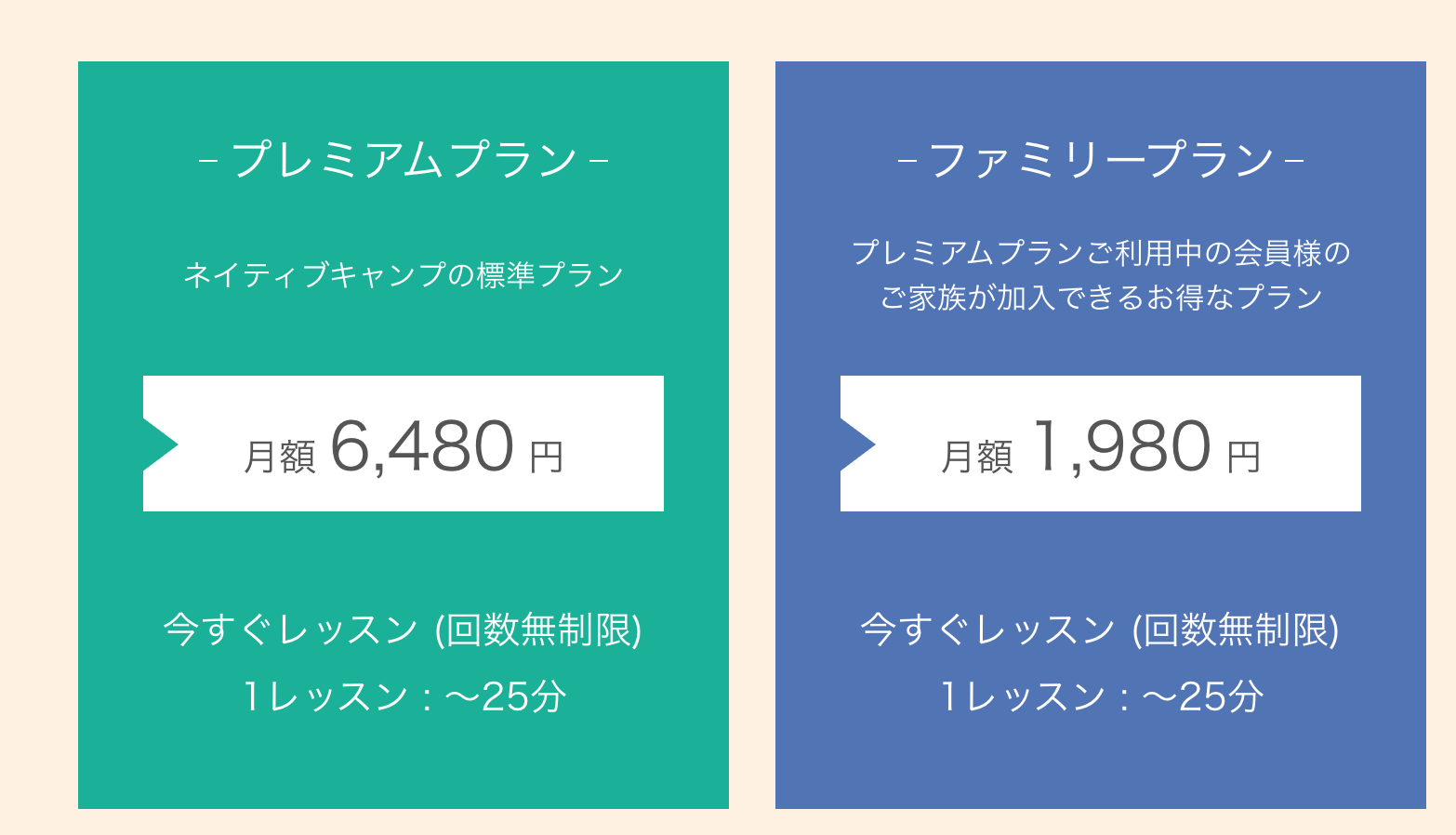
Task: Click 今すぐレッスン (回数無制限) in the Family card
Action: pos(1101,630)
